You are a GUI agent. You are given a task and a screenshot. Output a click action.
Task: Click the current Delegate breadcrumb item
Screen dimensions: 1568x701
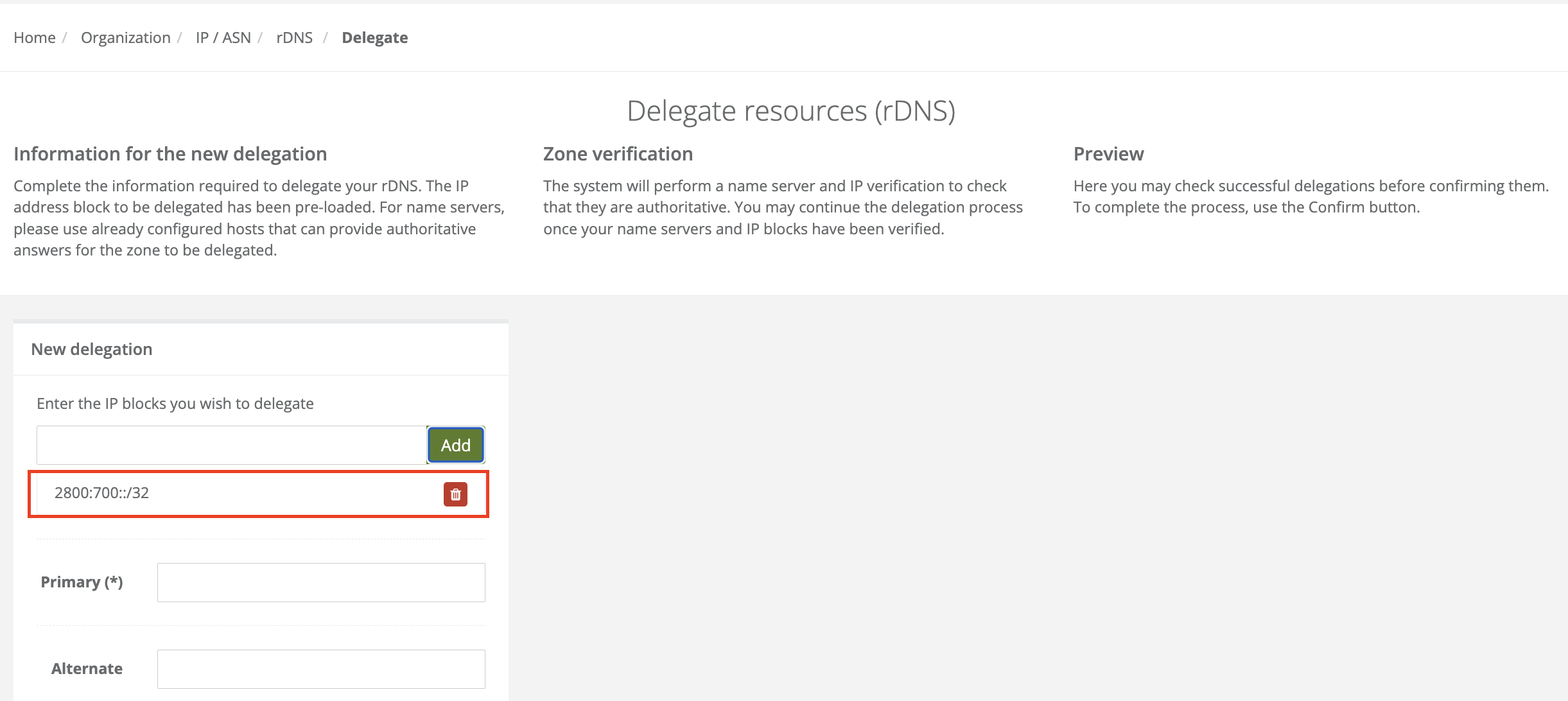click(375, 38)
